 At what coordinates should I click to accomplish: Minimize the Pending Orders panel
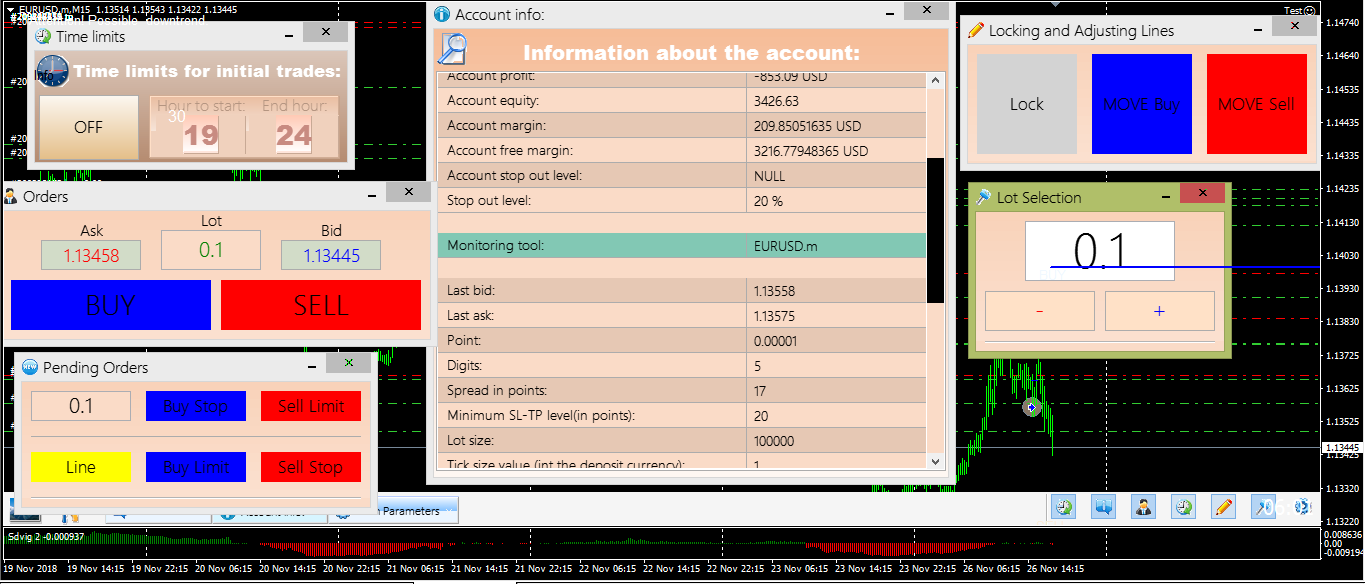click(312, 366)
